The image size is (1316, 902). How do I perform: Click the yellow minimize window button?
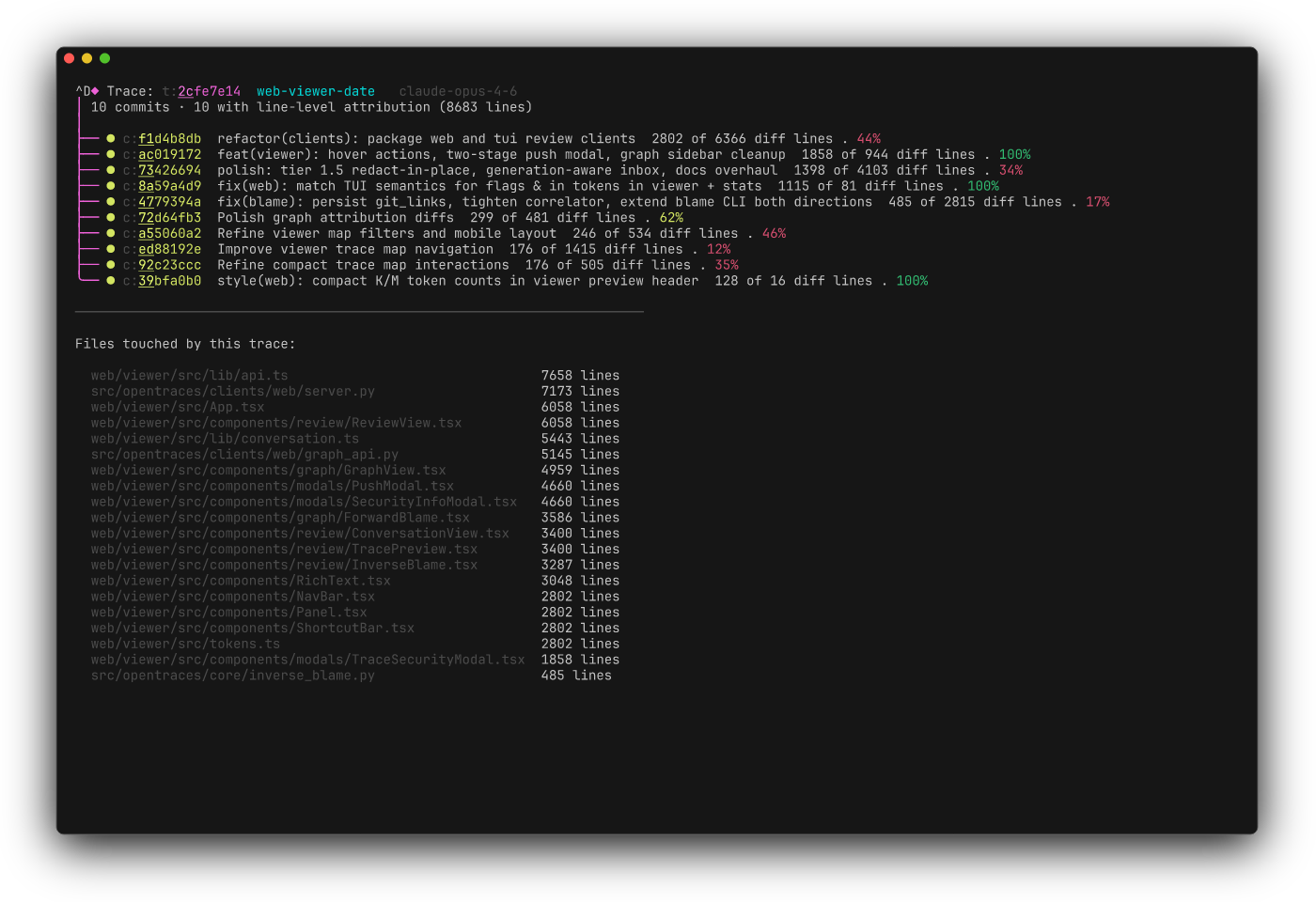point(86,58)
